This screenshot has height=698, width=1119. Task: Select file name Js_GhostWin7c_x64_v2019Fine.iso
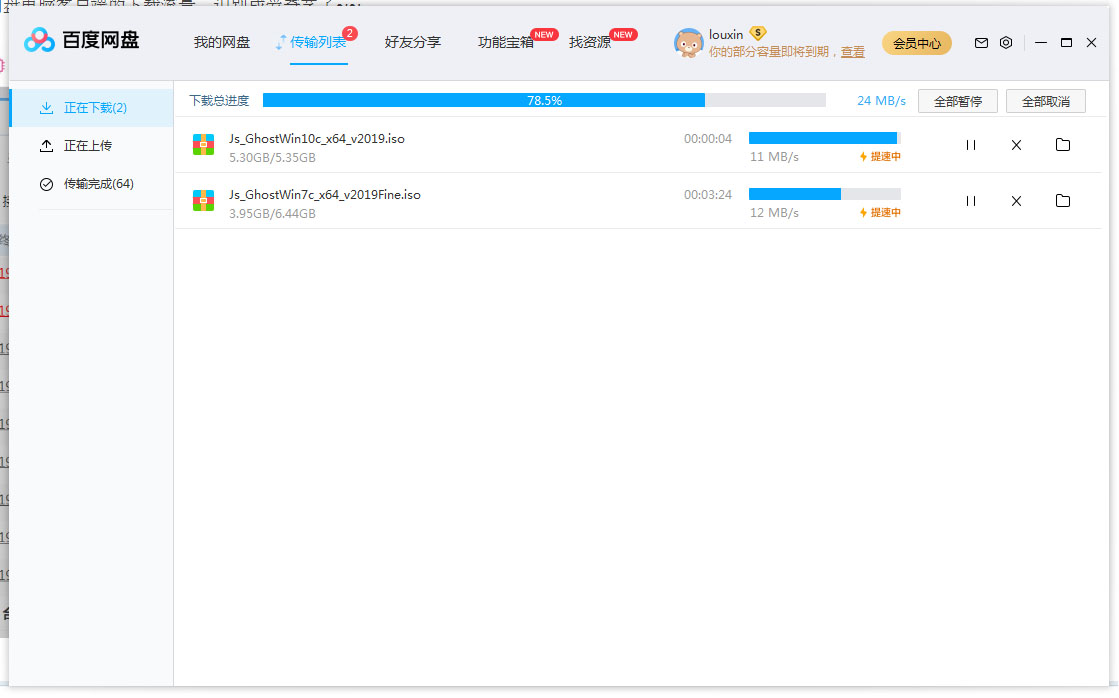click(325, 194)
